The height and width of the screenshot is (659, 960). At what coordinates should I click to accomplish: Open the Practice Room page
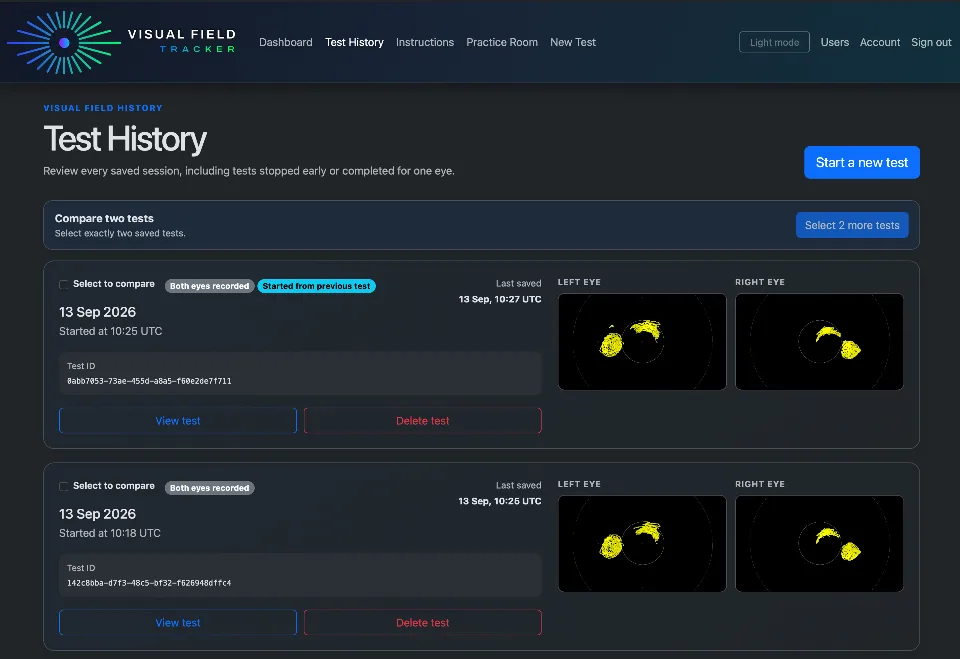501,42
